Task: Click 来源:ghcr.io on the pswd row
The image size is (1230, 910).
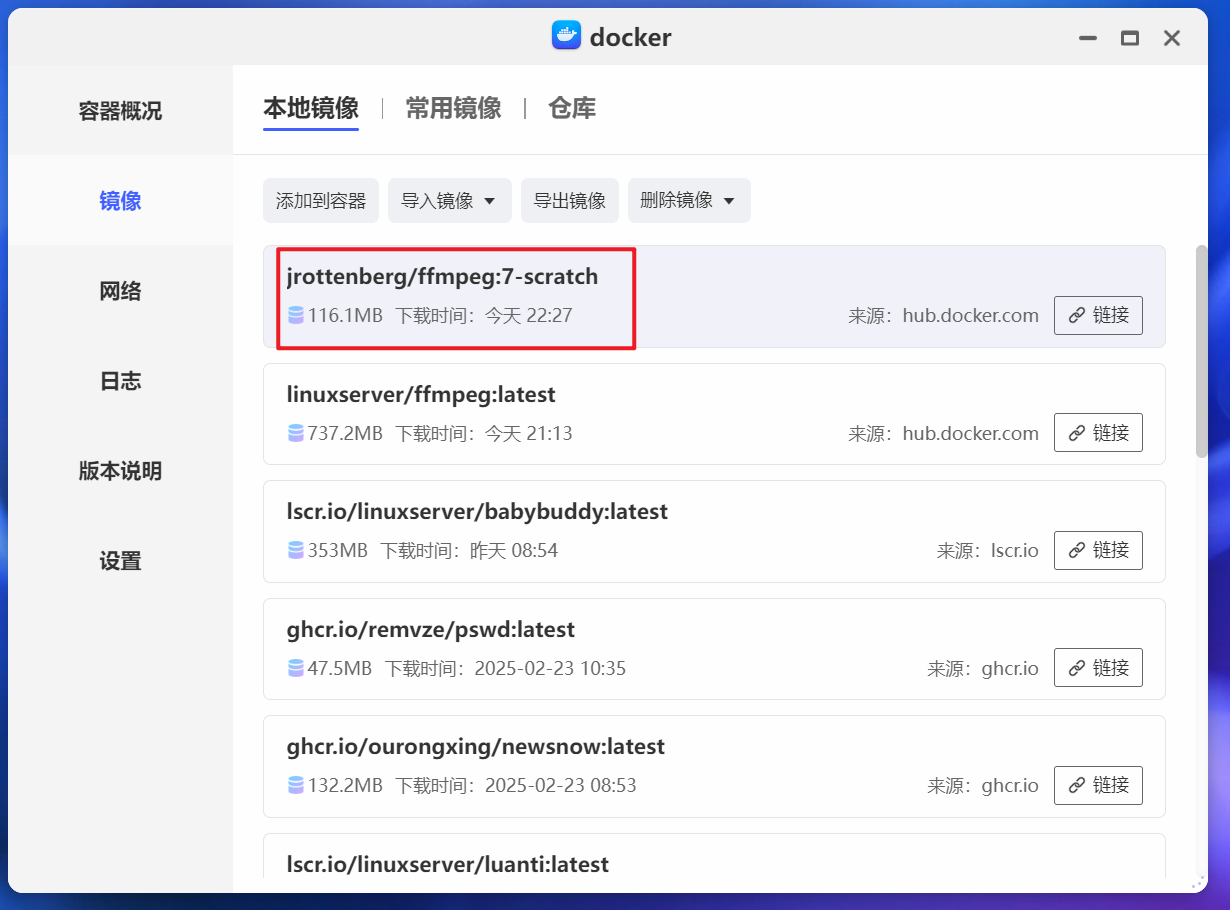Action: click(x=983, y=668)
